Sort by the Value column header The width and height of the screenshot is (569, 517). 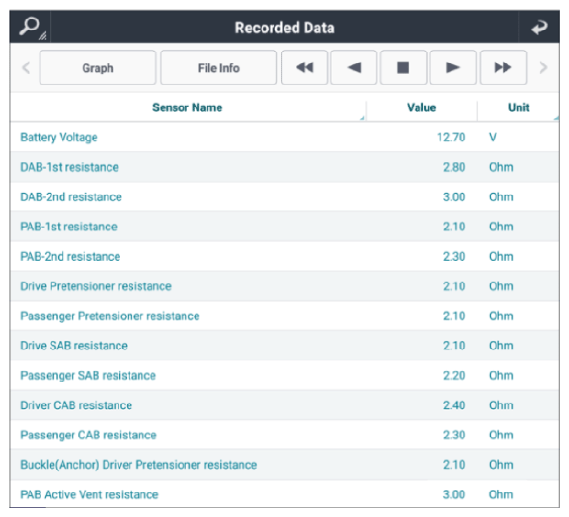coord(421,107)
